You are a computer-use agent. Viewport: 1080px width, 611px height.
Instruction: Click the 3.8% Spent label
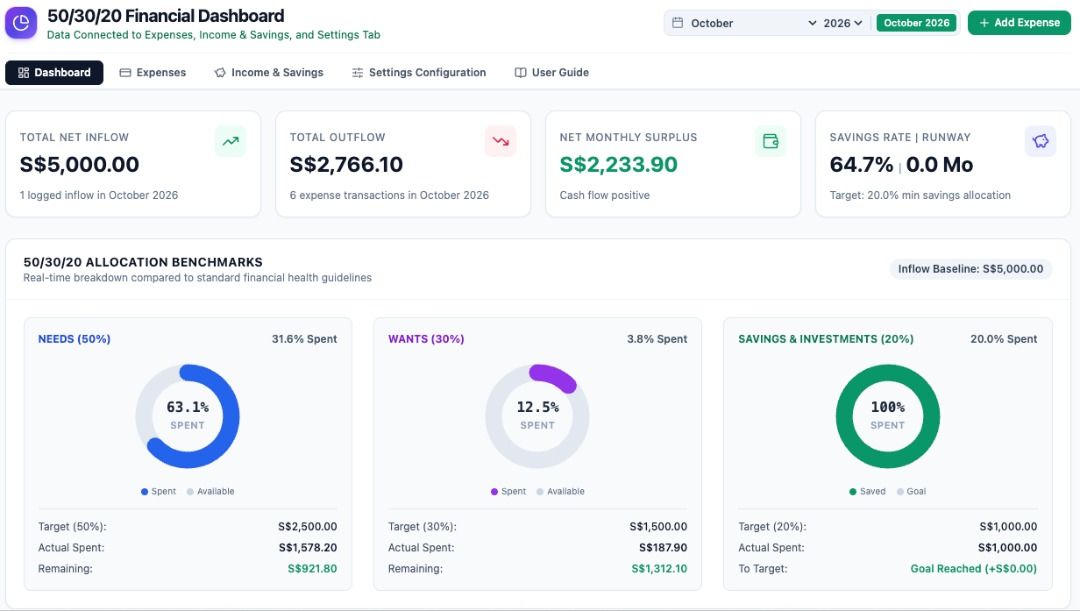click(657, 339)
